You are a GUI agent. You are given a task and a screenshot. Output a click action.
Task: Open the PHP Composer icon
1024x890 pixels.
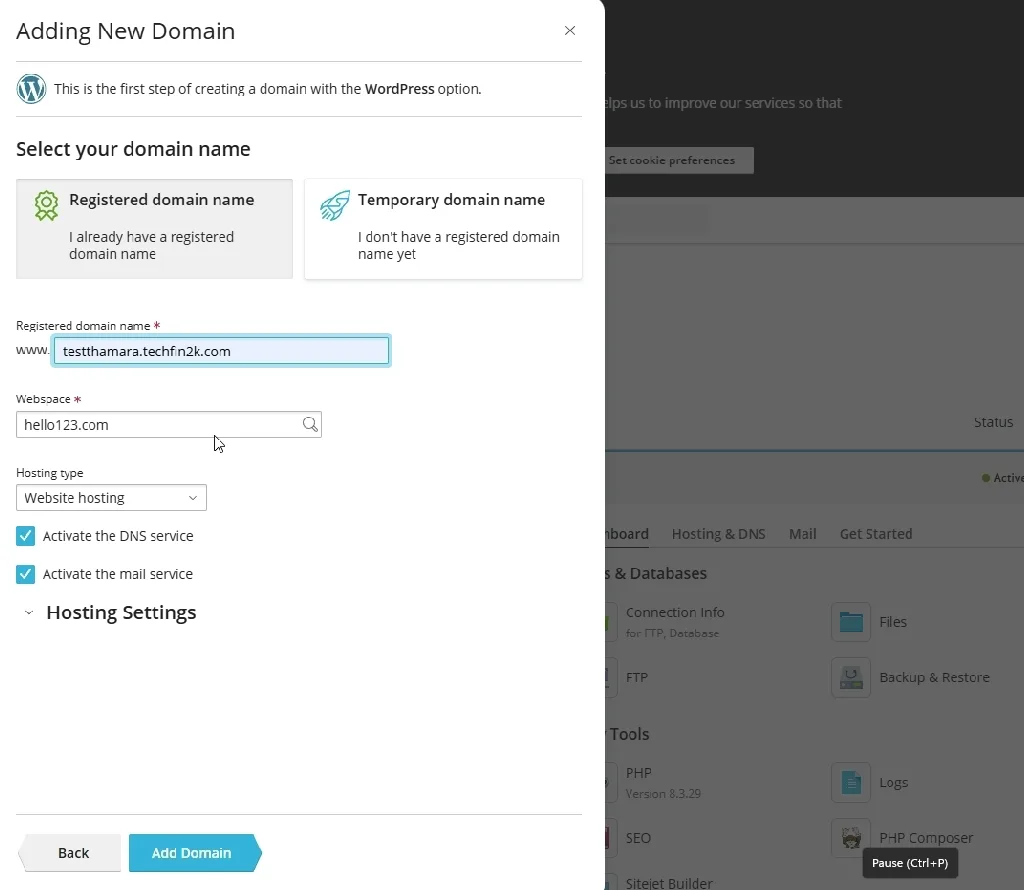[851, 838]
